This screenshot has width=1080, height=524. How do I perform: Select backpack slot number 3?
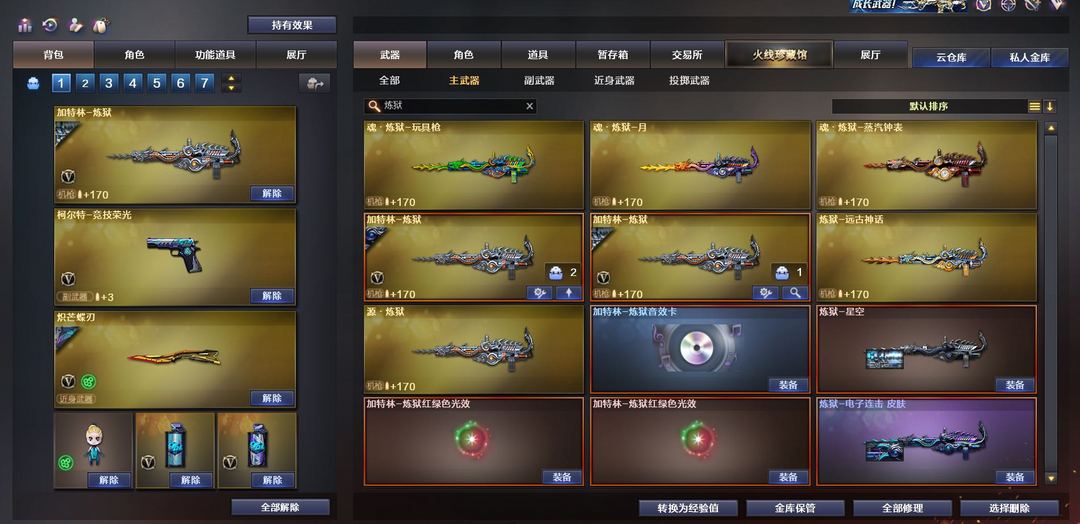[x=109, y=83]
